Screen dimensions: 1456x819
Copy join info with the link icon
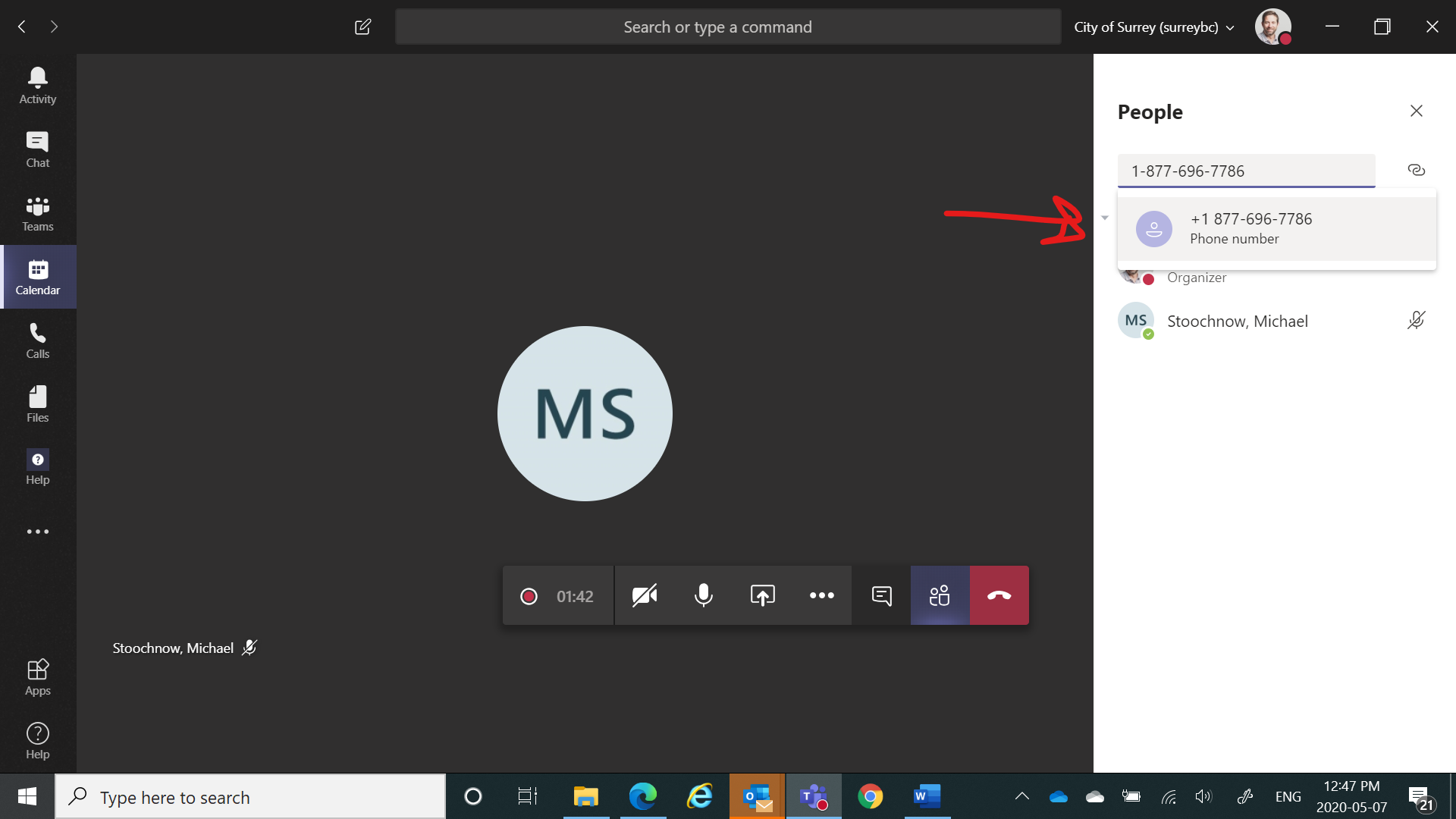1416,170
